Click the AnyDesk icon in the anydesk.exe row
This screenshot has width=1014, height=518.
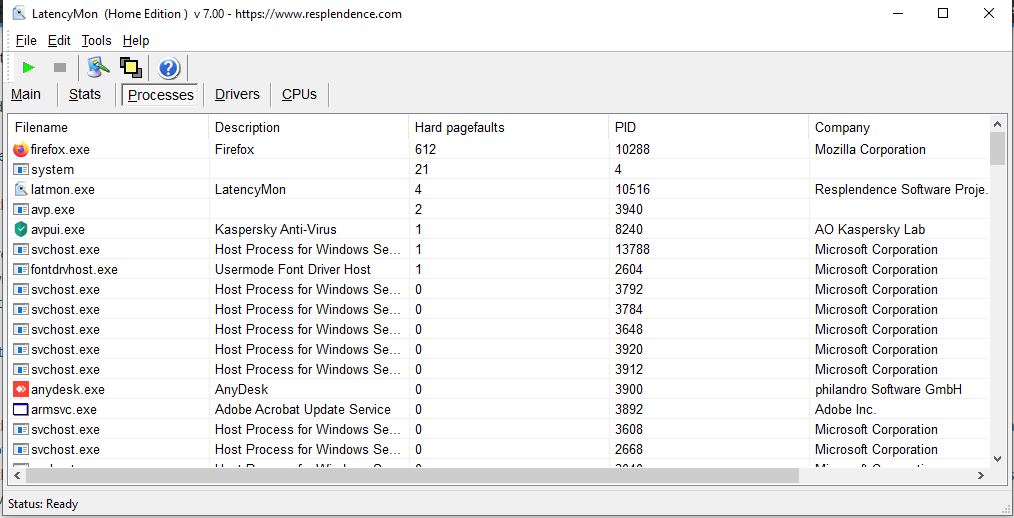(21, 389)
